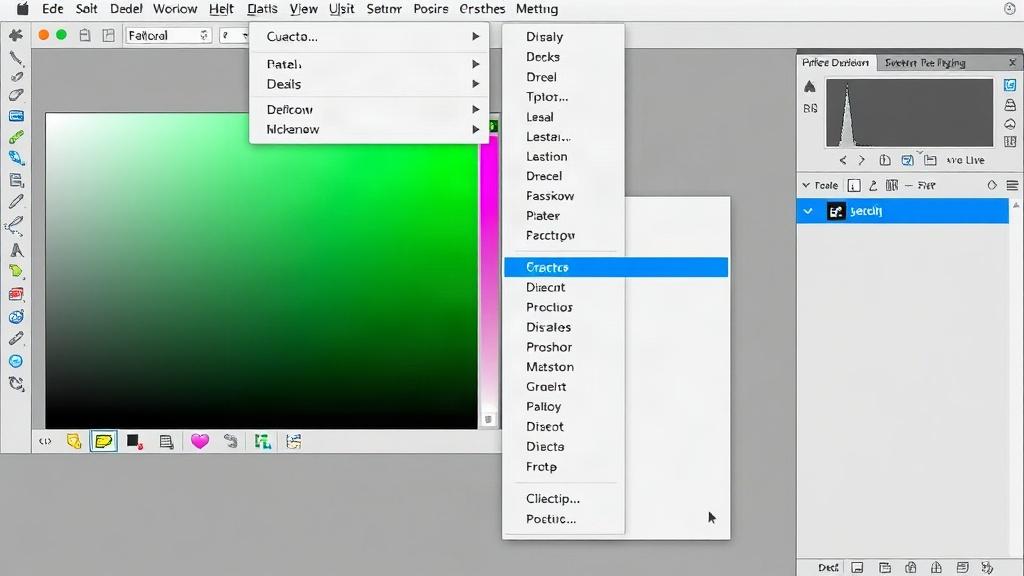Viewport: 1024px width, 576px height.
Task: Click the histogram graph in the right panel
Action: 909,112
